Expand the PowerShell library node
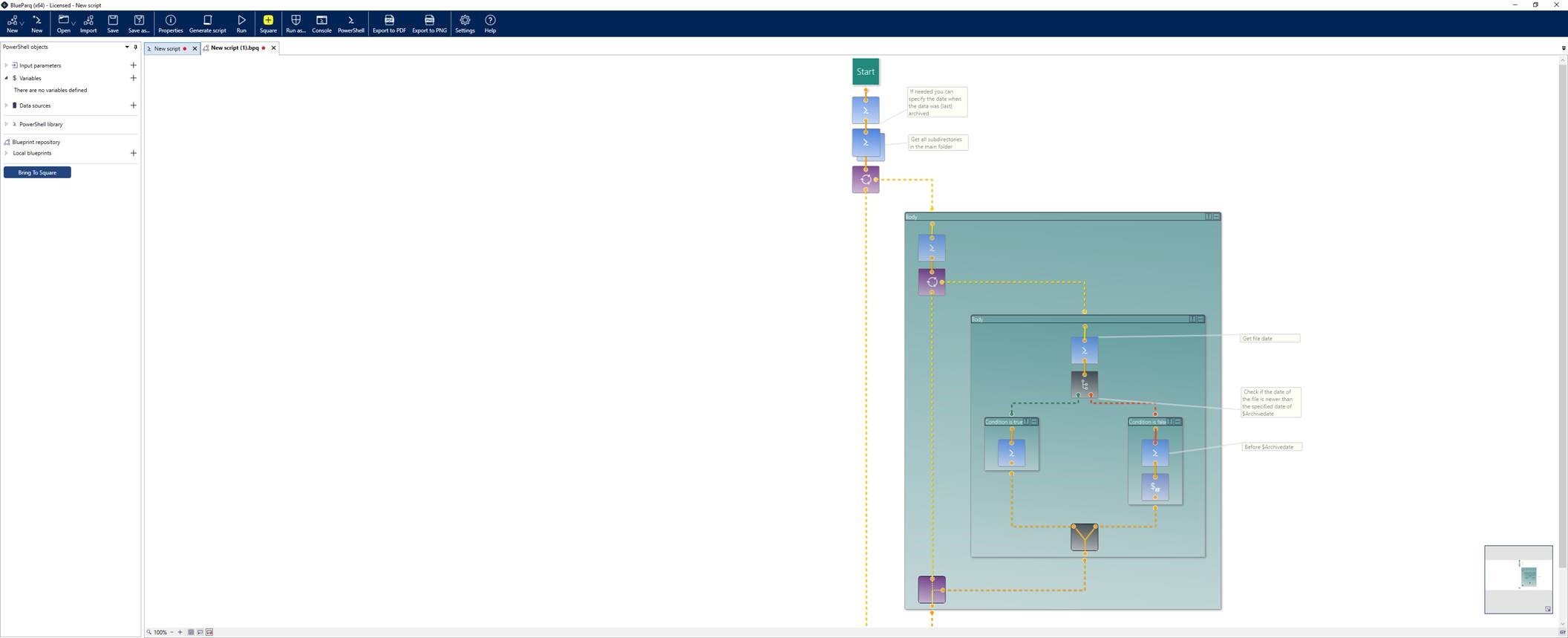Image resolution: width=1568 pixels, height=638 pixels. 7,124
